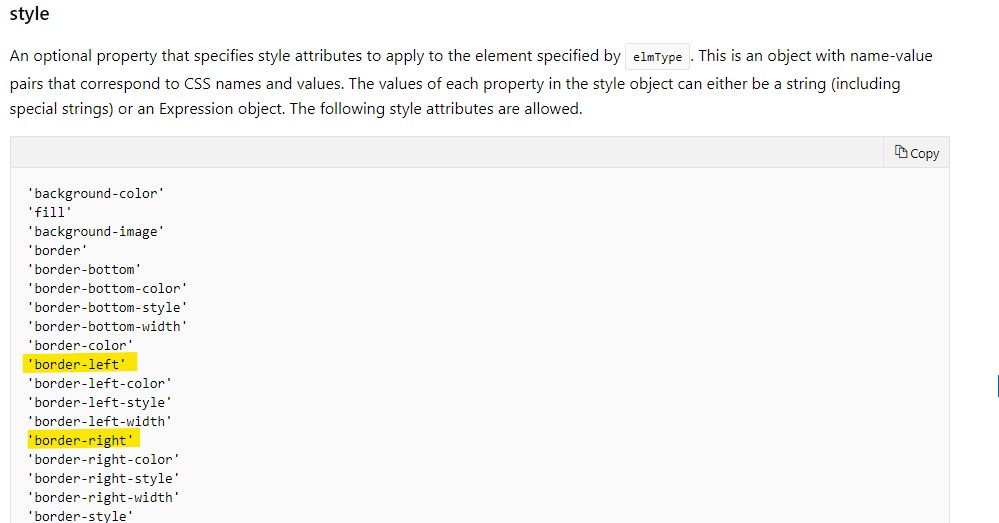This screenshot has height=523, width=999.
Task: Click the 'border-left-style' code line
Action: tap(99, 403)
